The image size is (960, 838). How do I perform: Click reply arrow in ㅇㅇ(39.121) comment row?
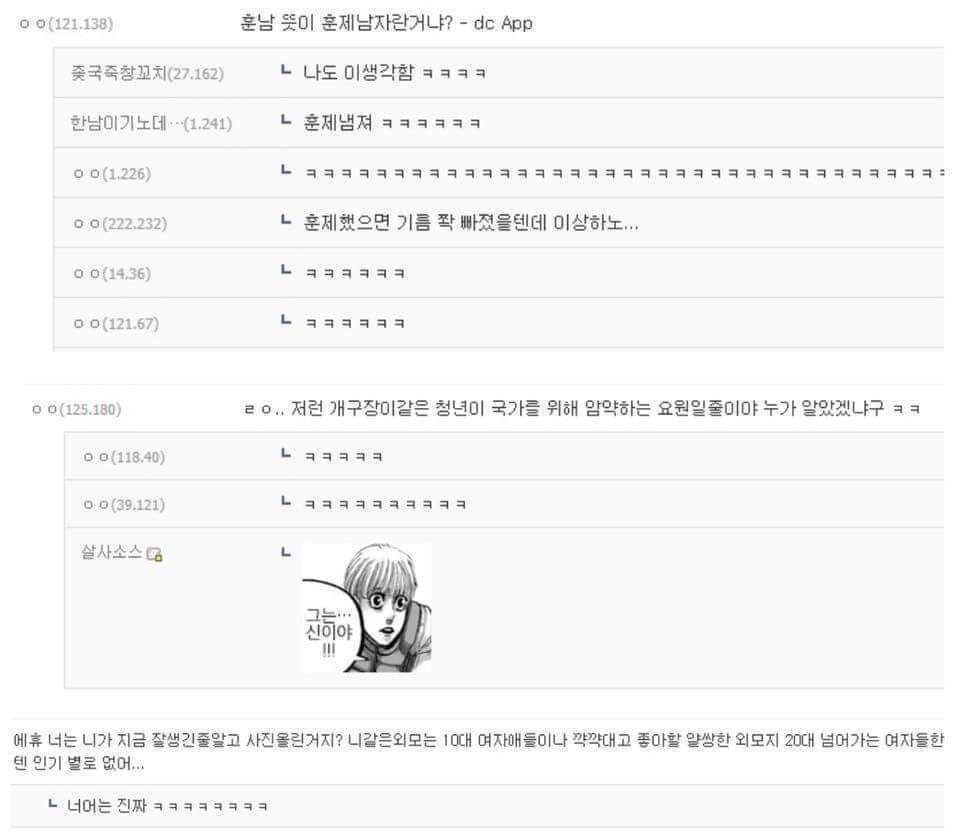[x=286, y=502]
